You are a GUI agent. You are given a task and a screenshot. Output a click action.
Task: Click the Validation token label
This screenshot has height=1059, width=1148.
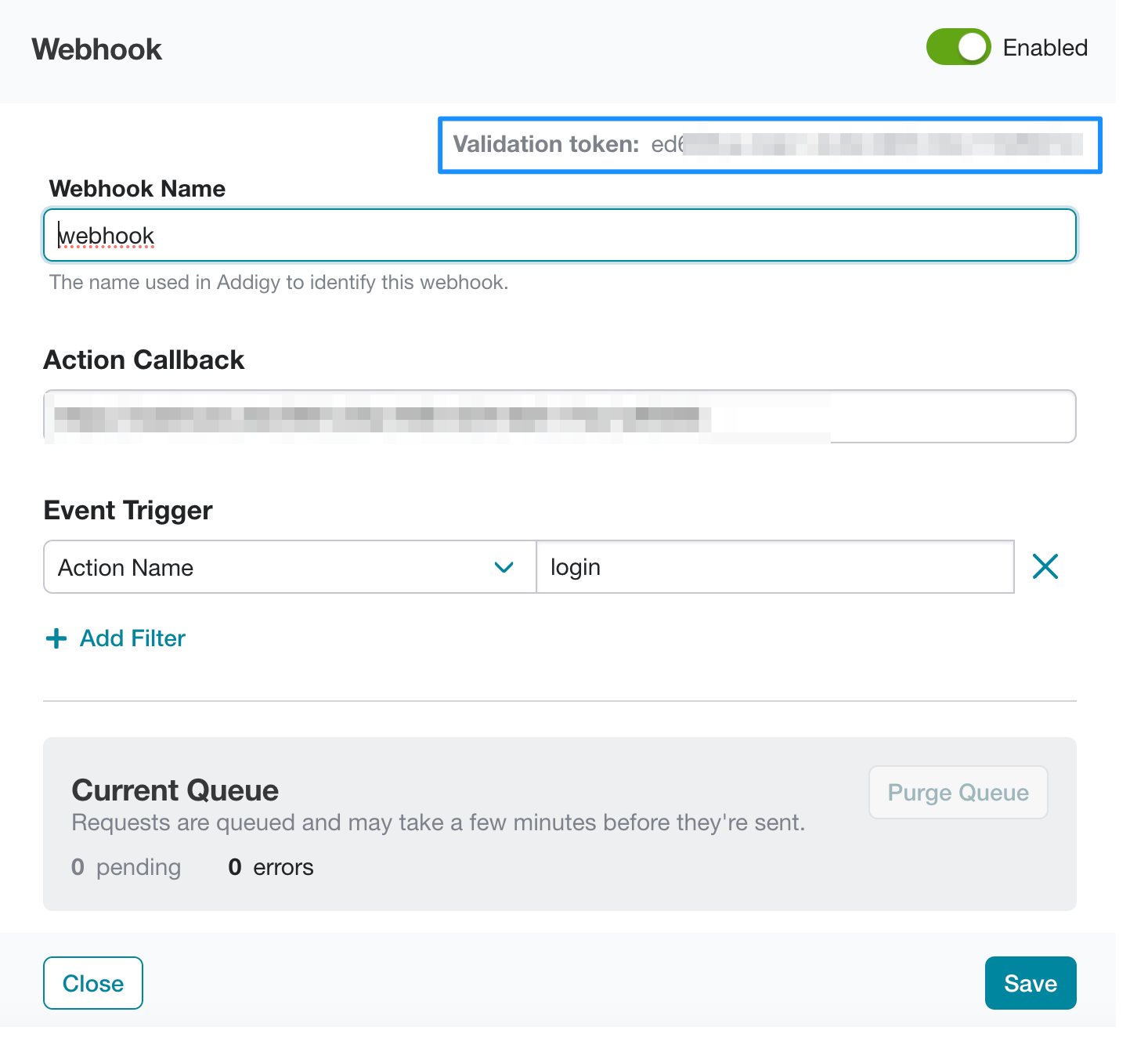[x=546, y=144]
